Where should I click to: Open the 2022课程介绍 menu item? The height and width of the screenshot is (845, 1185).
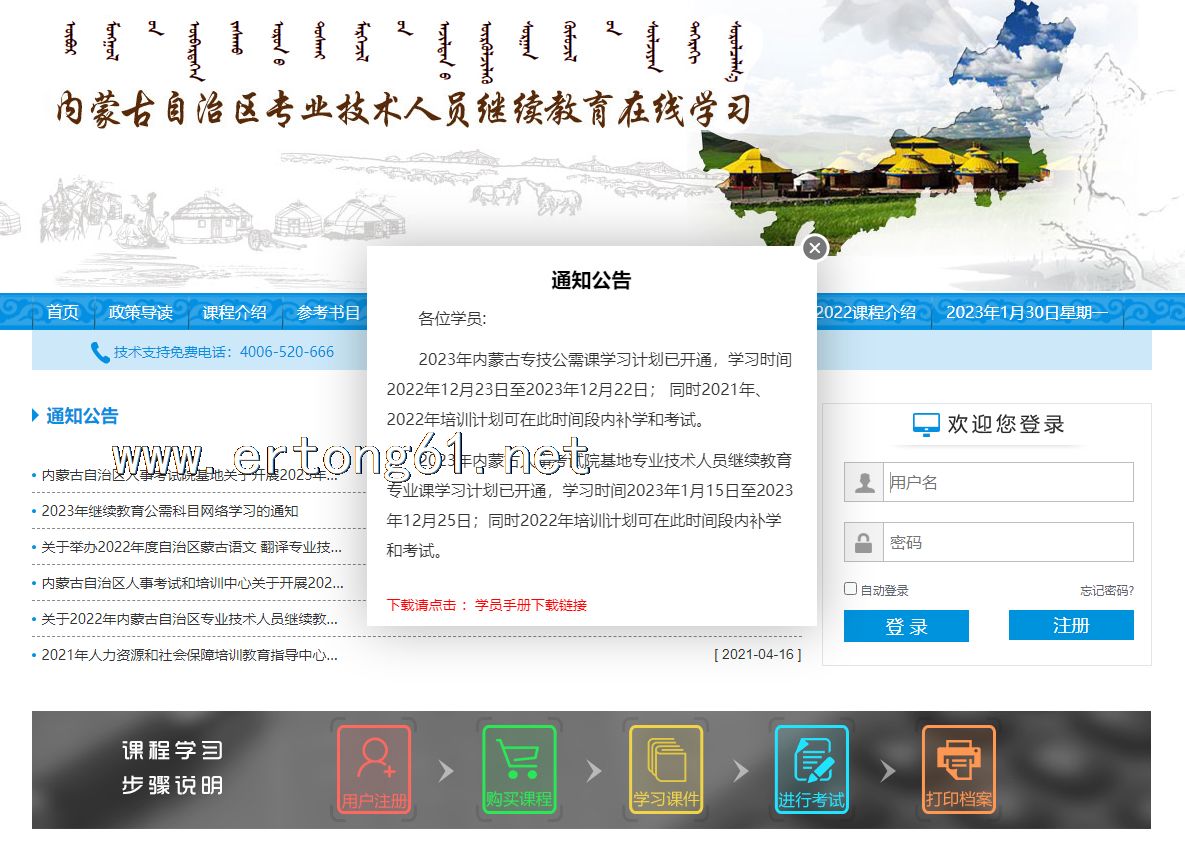(866, 312)
